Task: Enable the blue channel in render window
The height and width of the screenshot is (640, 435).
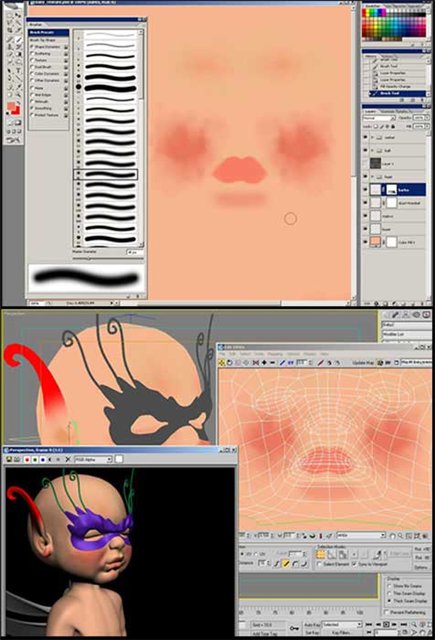Action: click(42, 460)
